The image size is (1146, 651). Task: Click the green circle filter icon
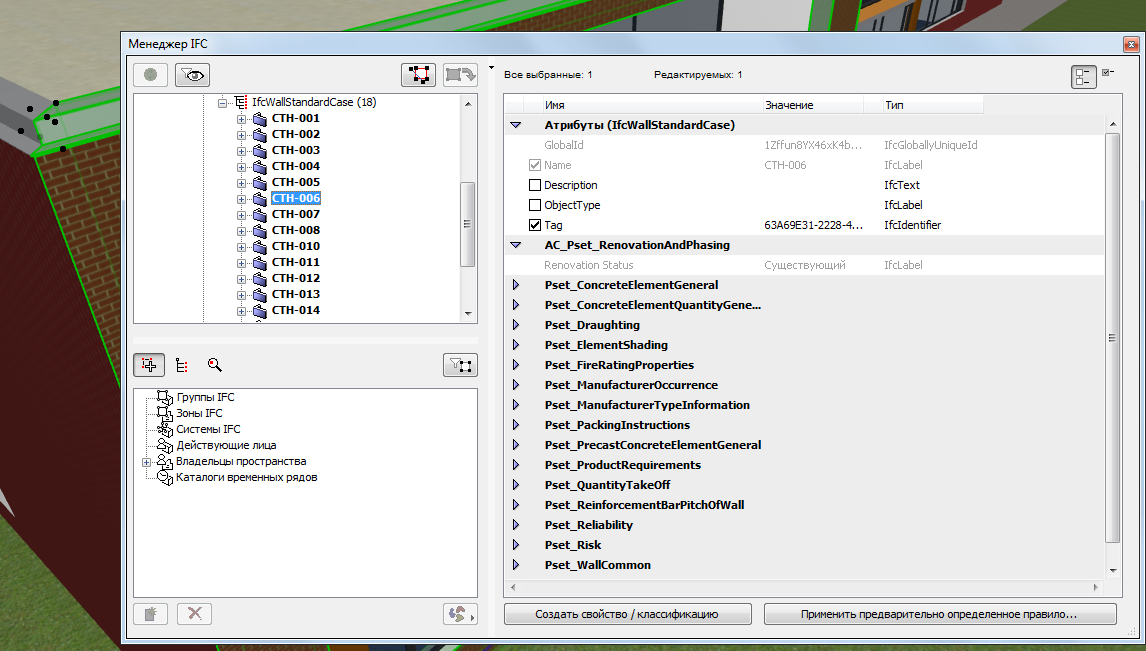tap(151, 75)
